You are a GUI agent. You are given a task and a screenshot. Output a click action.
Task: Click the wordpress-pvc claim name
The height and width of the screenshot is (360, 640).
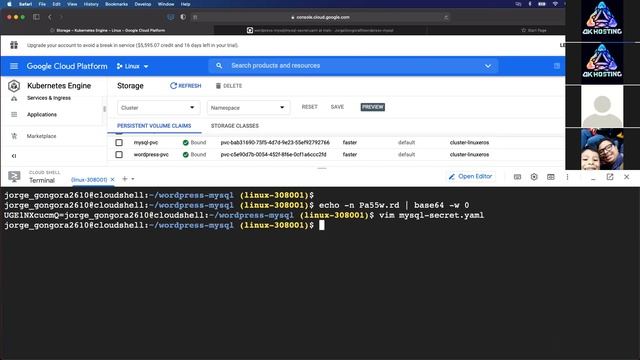(151, 155)
